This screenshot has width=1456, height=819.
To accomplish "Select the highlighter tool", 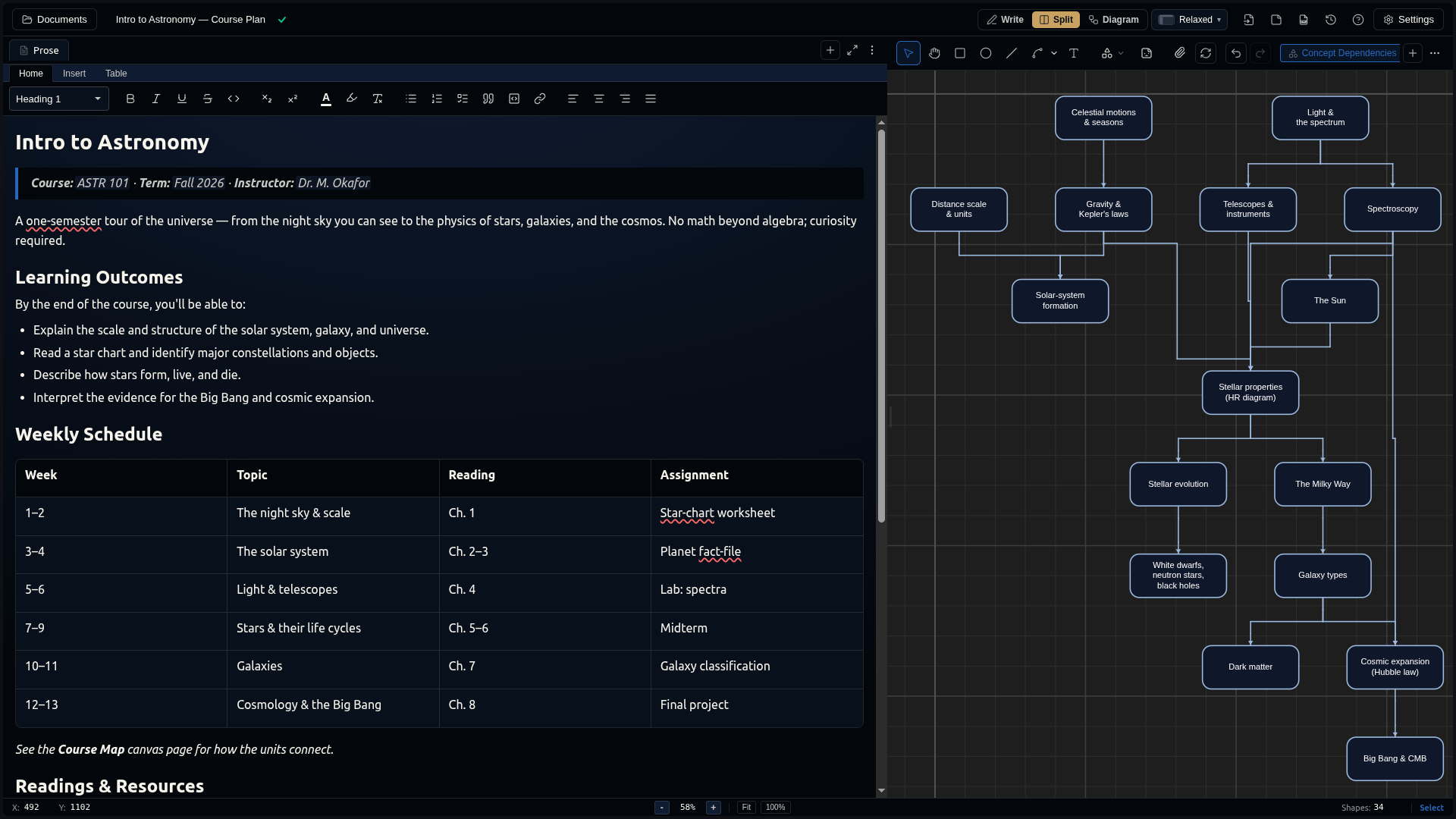I will click(352, 99).
